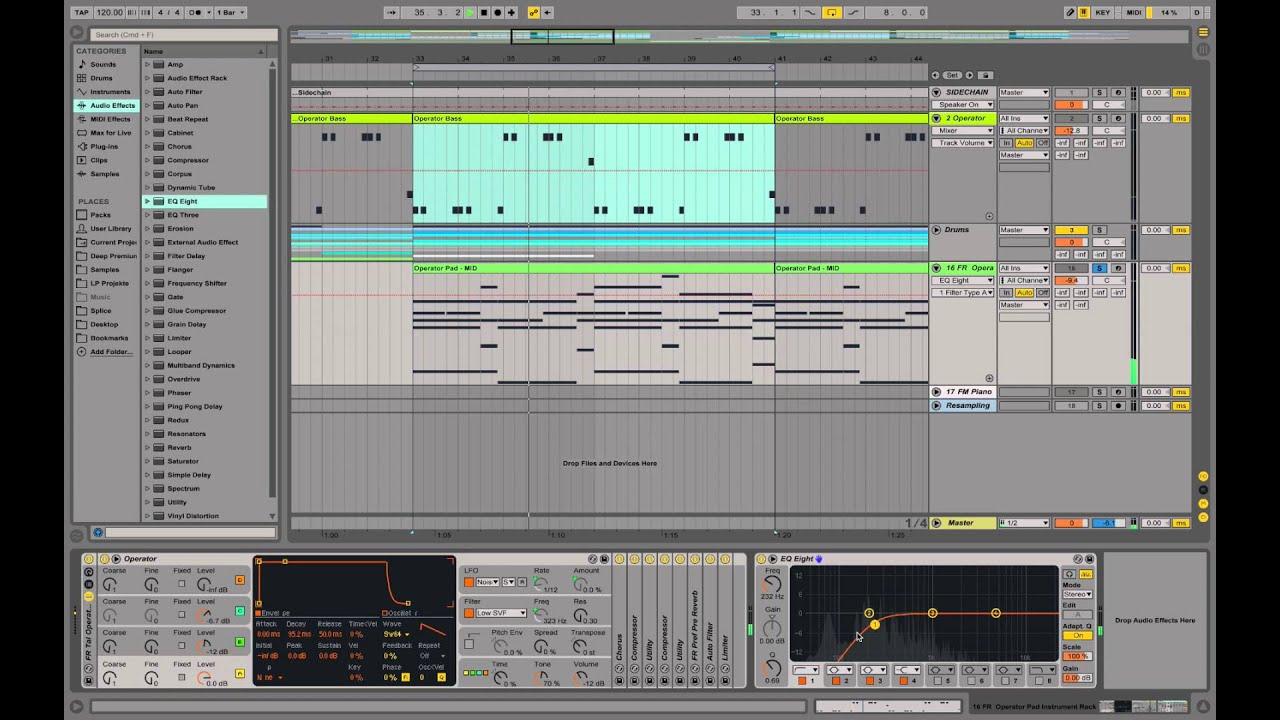This screenshot has height=720, width=1280.
Task: Click the Follow playback arrow icon
Action: [x=392, y=12]
